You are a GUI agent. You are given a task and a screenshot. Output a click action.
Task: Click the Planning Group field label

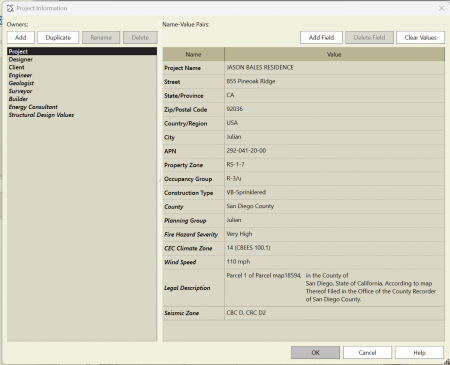[185, 221]
